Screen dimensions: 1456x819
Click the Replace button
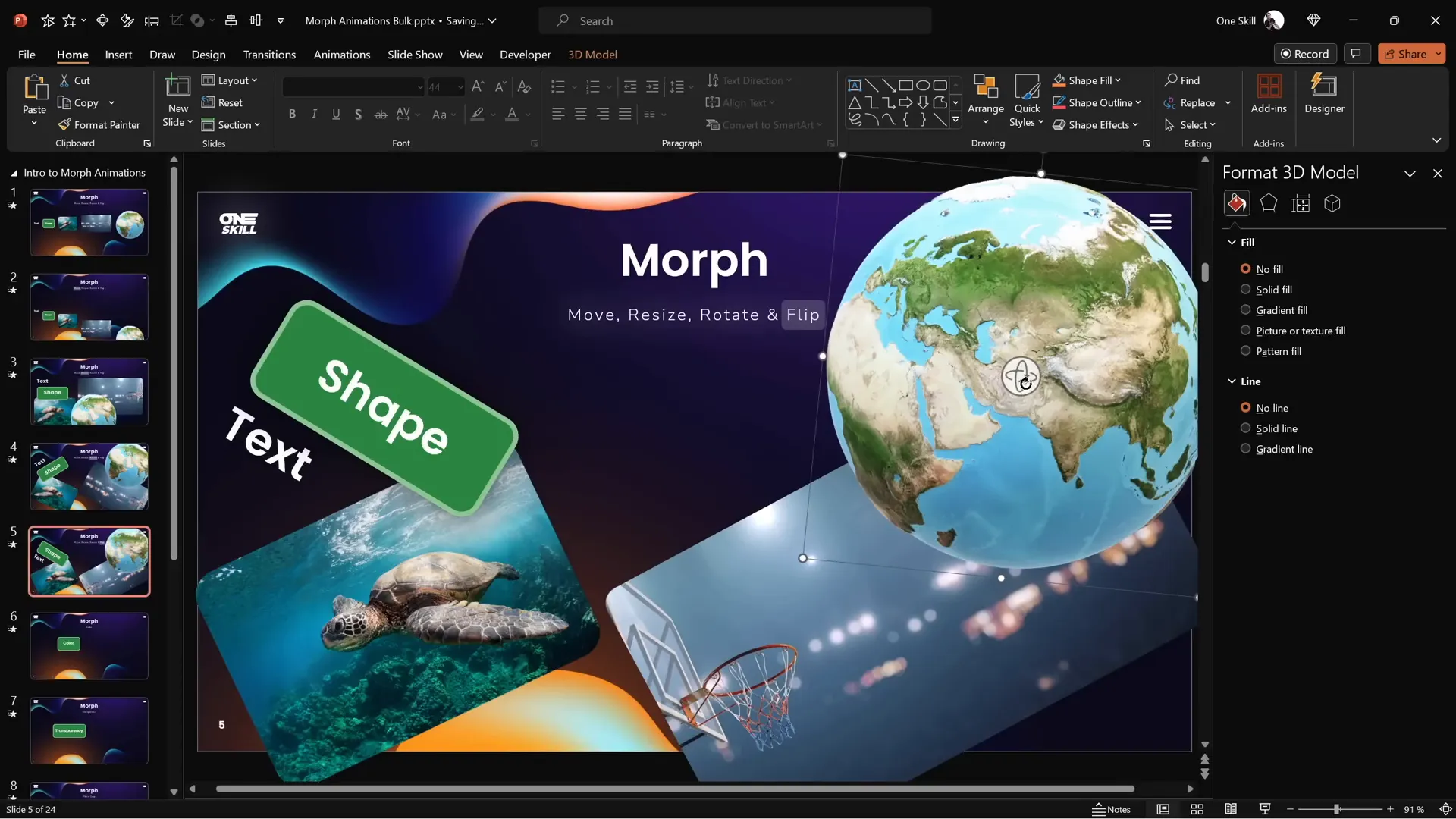coord(1190,102)
